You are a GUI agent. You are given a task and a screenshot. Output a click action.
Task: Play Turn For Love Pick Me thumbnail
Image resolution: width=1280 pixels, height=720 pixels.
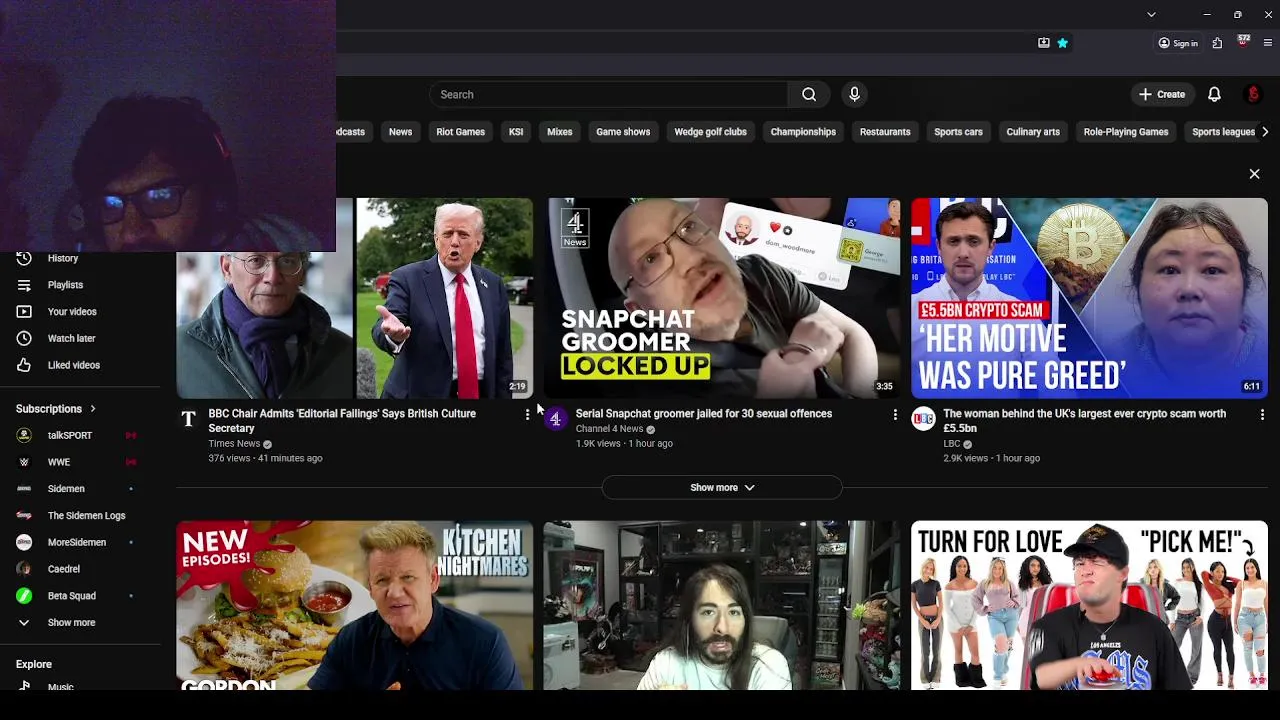point(1089,605)
